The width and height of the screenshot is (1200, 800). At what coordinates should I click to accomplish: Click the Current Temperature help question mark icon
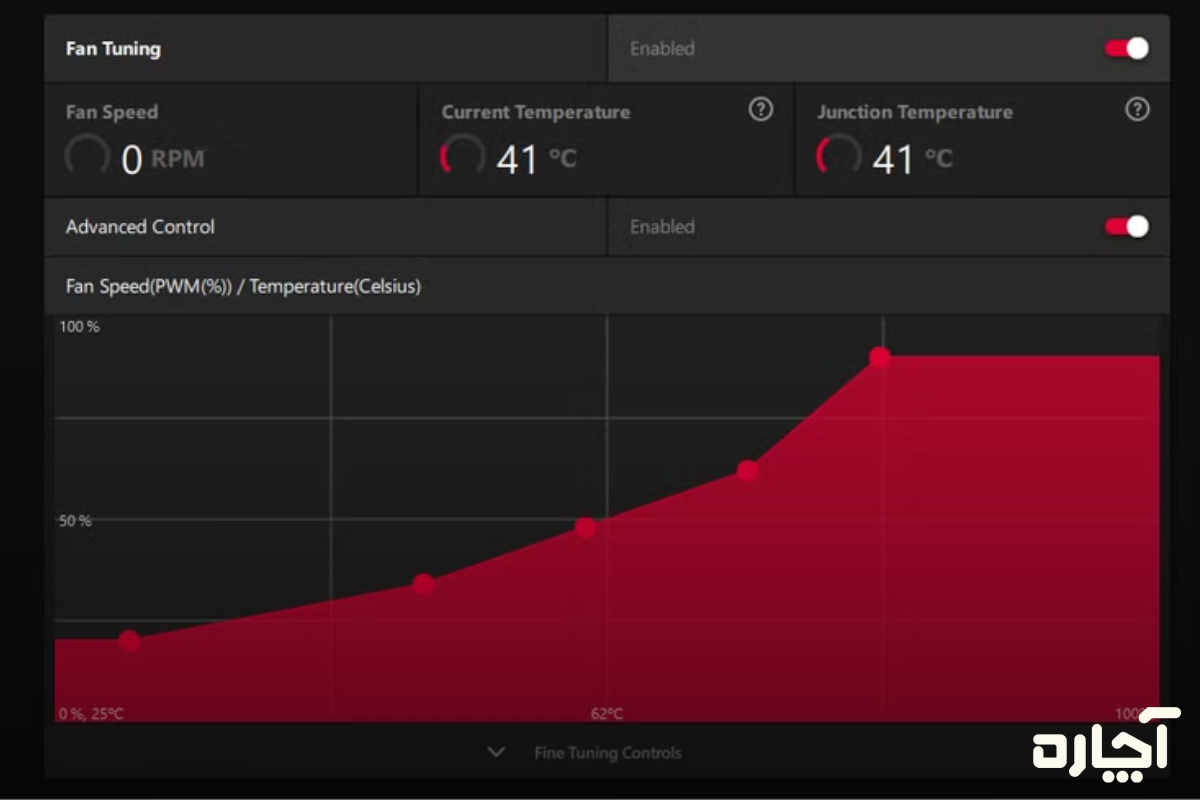click(761, 110)
